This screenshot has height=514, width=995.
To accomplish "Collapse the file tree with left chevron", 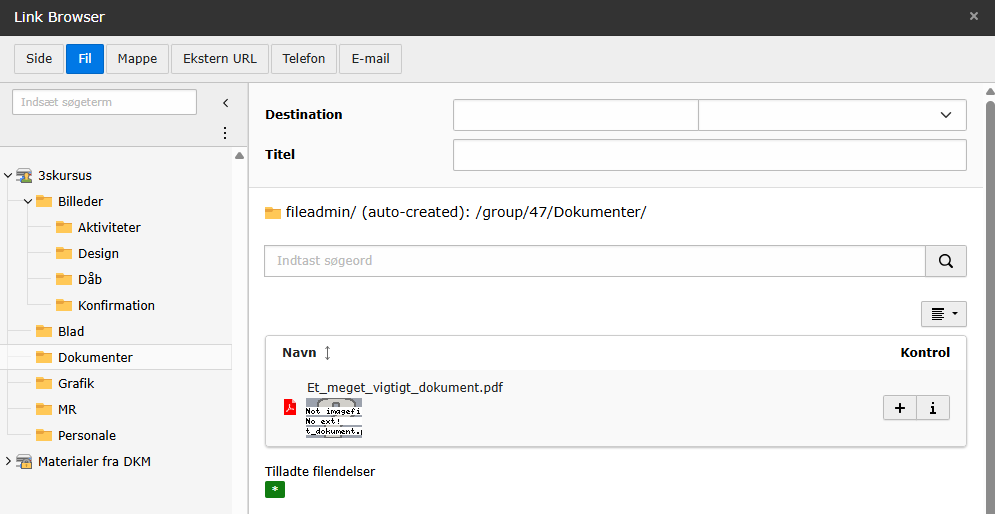I will point(225,103).
